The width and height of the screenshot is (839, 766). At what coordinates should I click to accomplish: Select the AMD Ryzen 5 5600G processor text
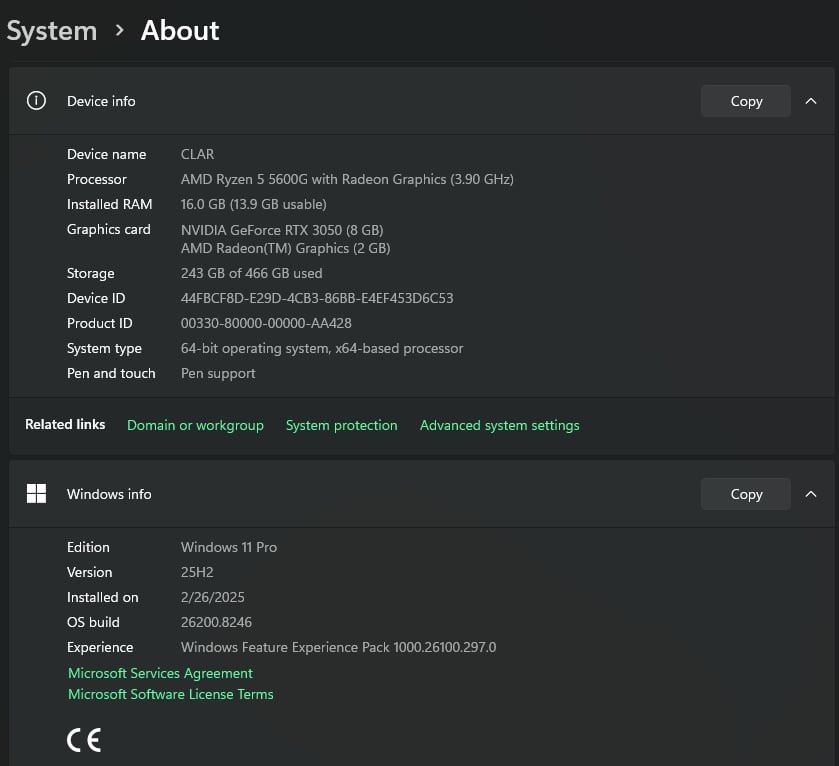tap(347, 179)
